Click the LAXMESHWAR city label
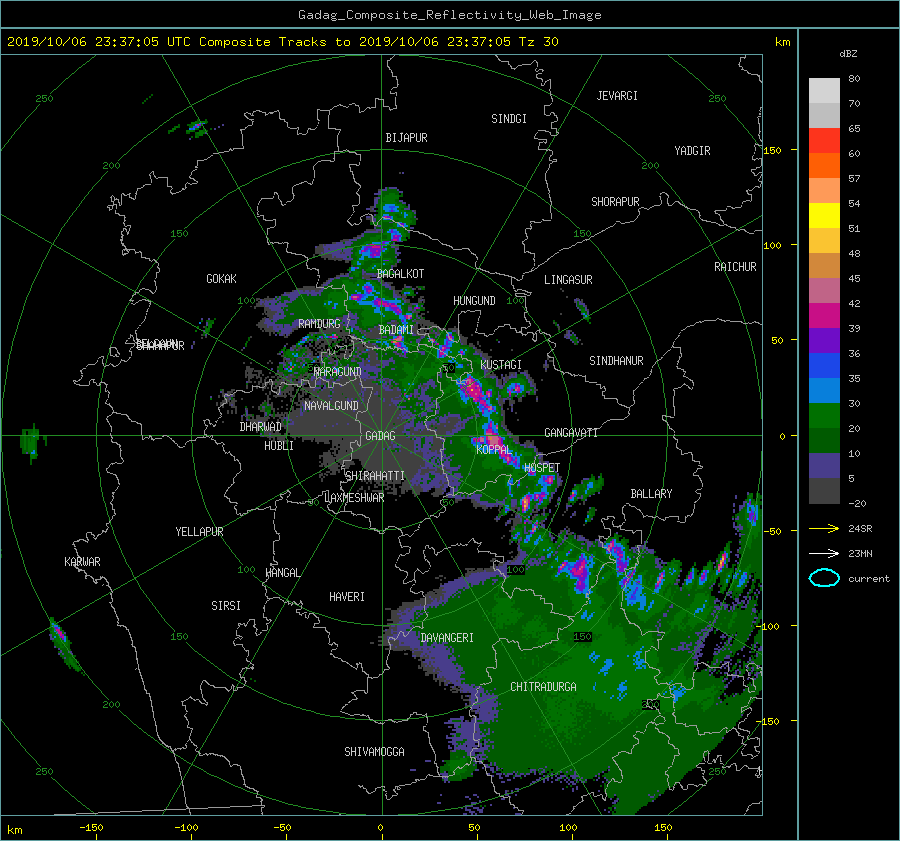 [x=354, y=498]
